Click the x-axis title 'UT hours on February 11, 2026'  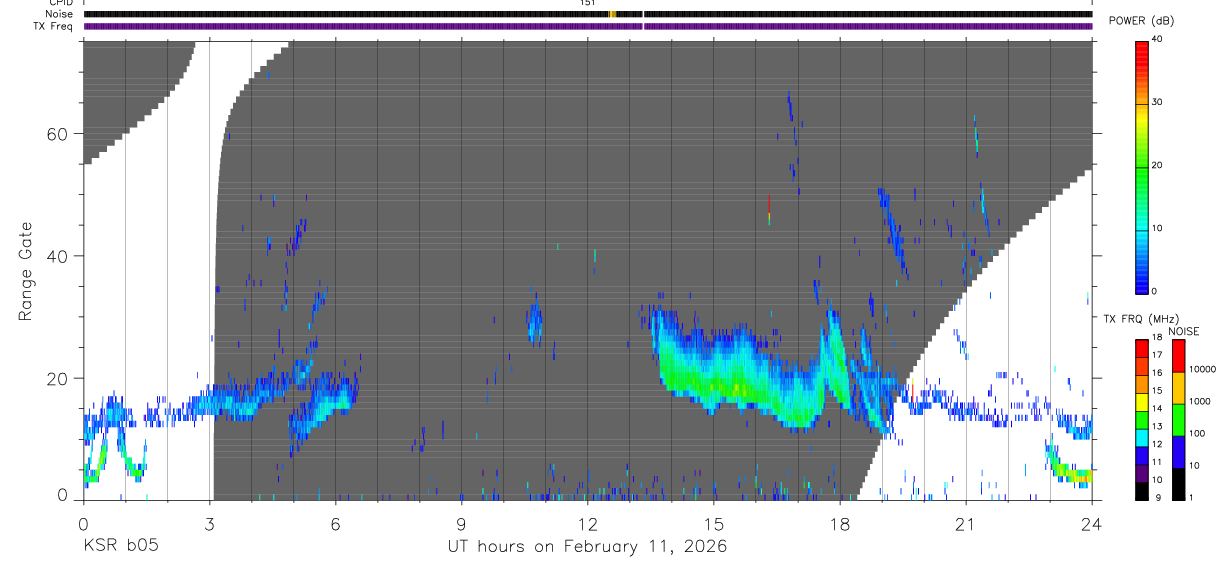coord(587,548)
